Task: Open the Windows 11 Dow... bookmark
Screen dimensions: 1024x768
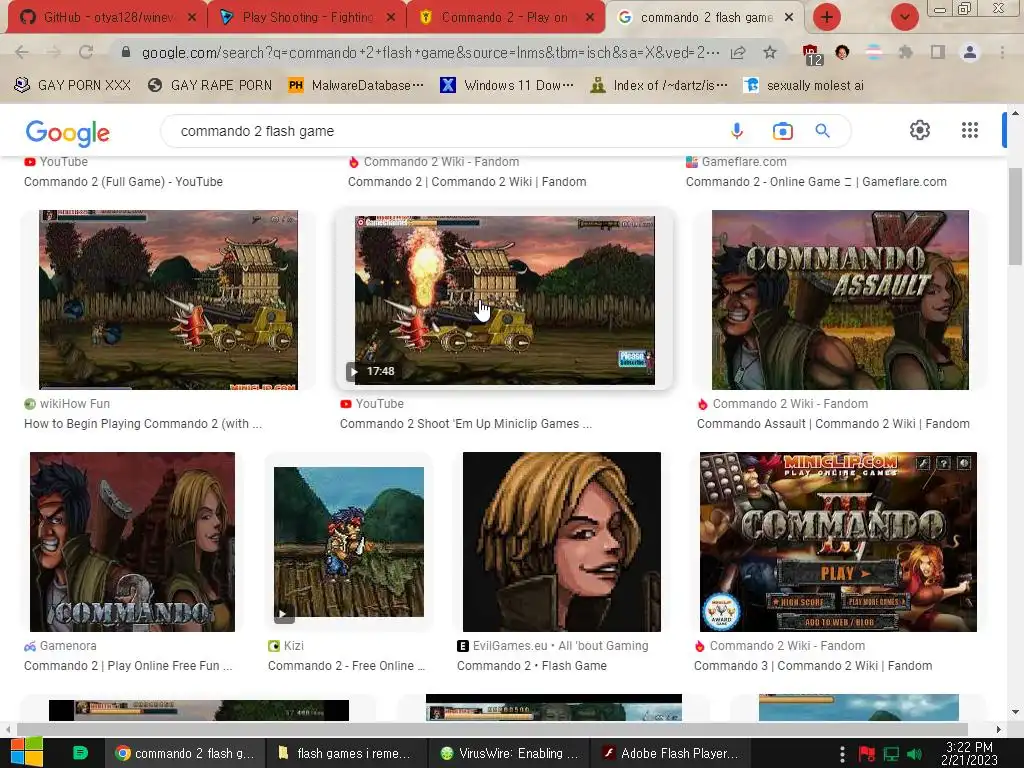Action: [x=508, y=85]
